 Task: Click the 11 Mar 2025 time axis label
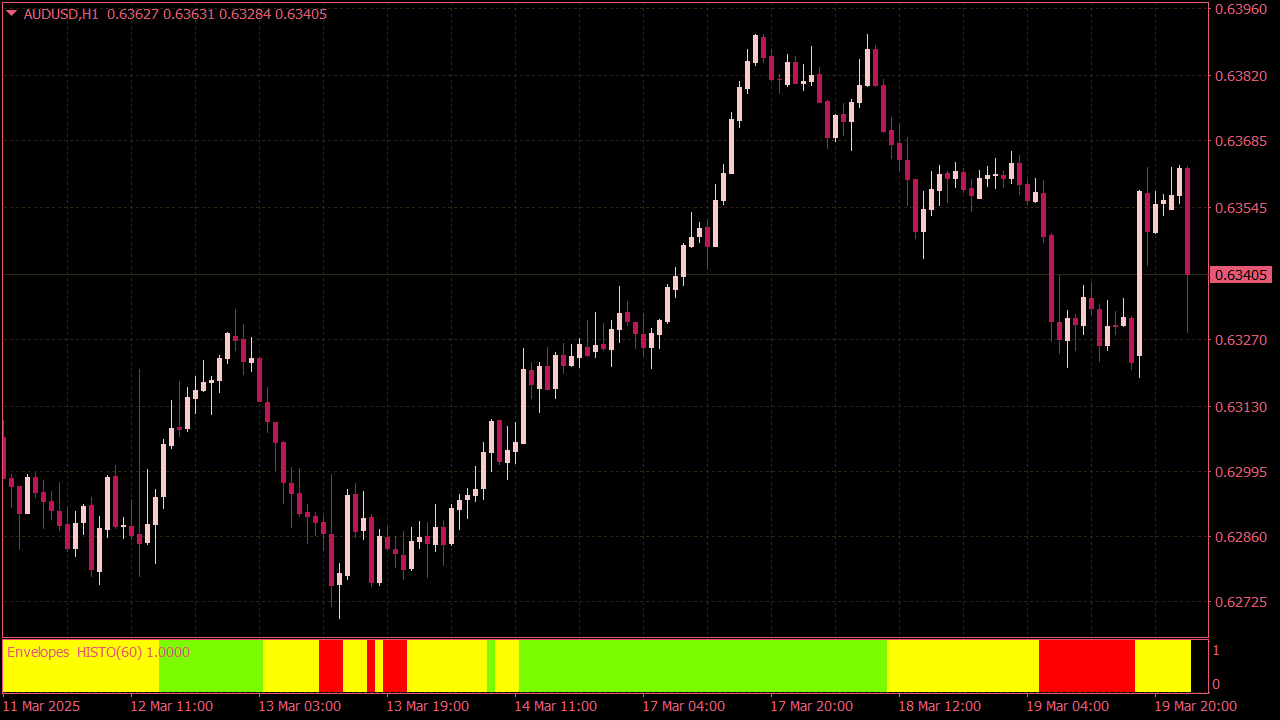coord(41,706)
